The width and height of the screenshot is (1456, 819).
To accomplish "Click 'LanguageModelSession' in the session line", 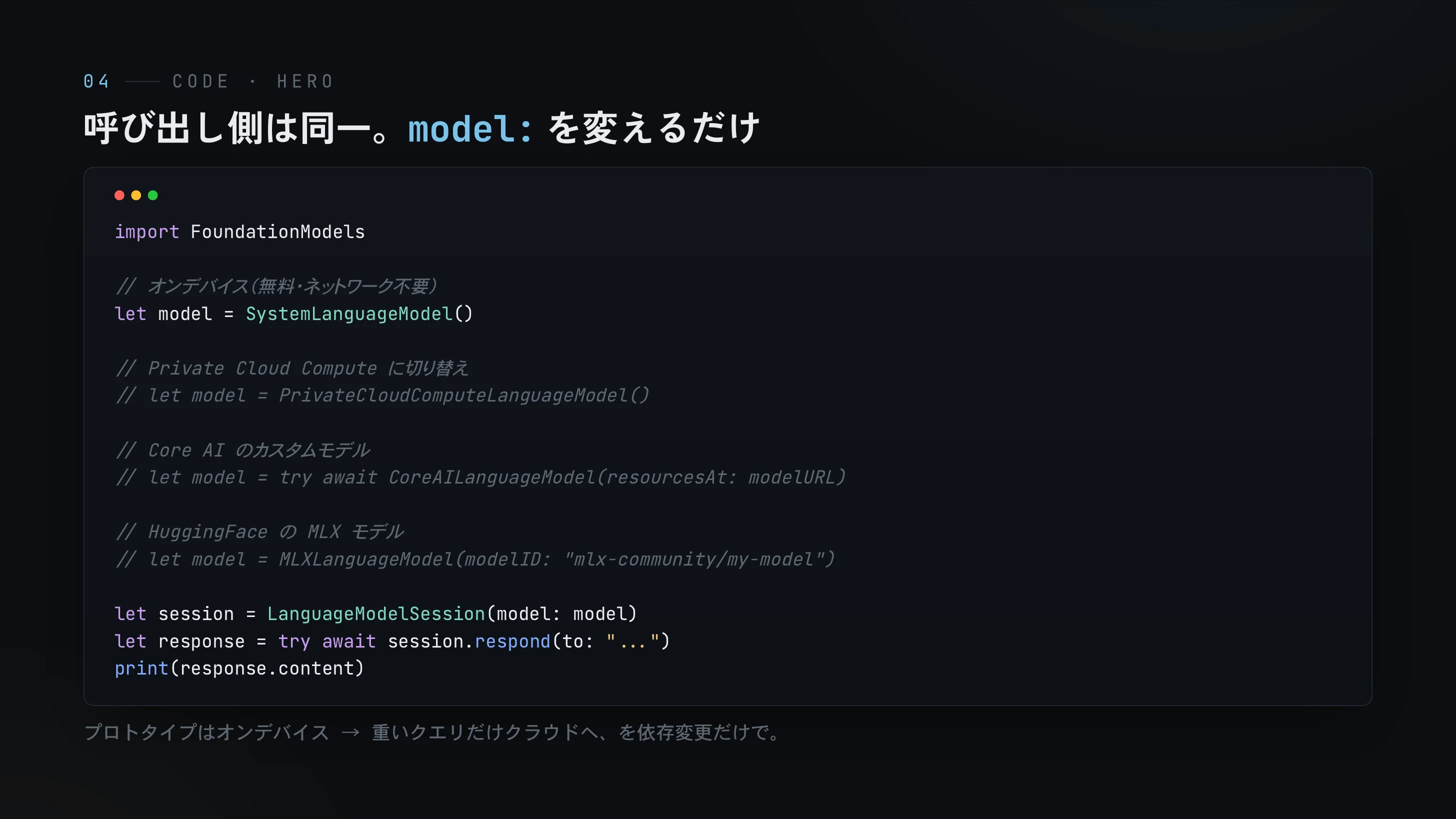I will pos(376,614).
